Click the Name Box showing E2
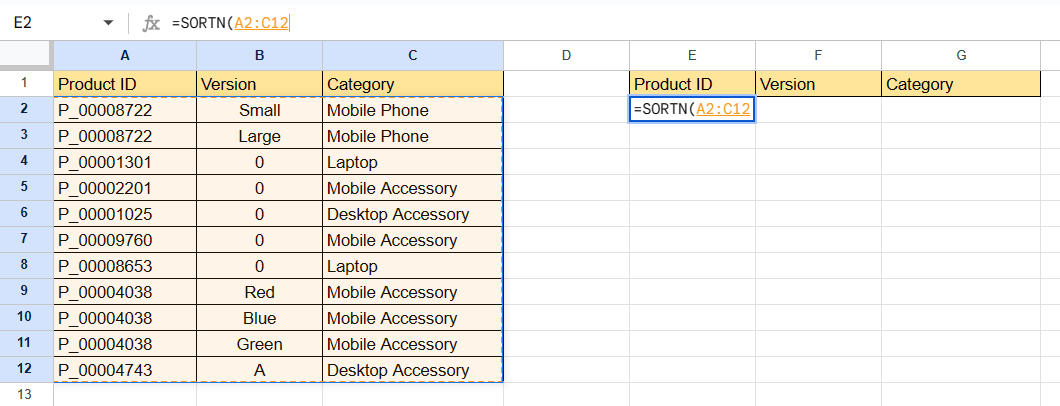The width and height of the screenshot is (1060, 406). [x=50, y=22]
